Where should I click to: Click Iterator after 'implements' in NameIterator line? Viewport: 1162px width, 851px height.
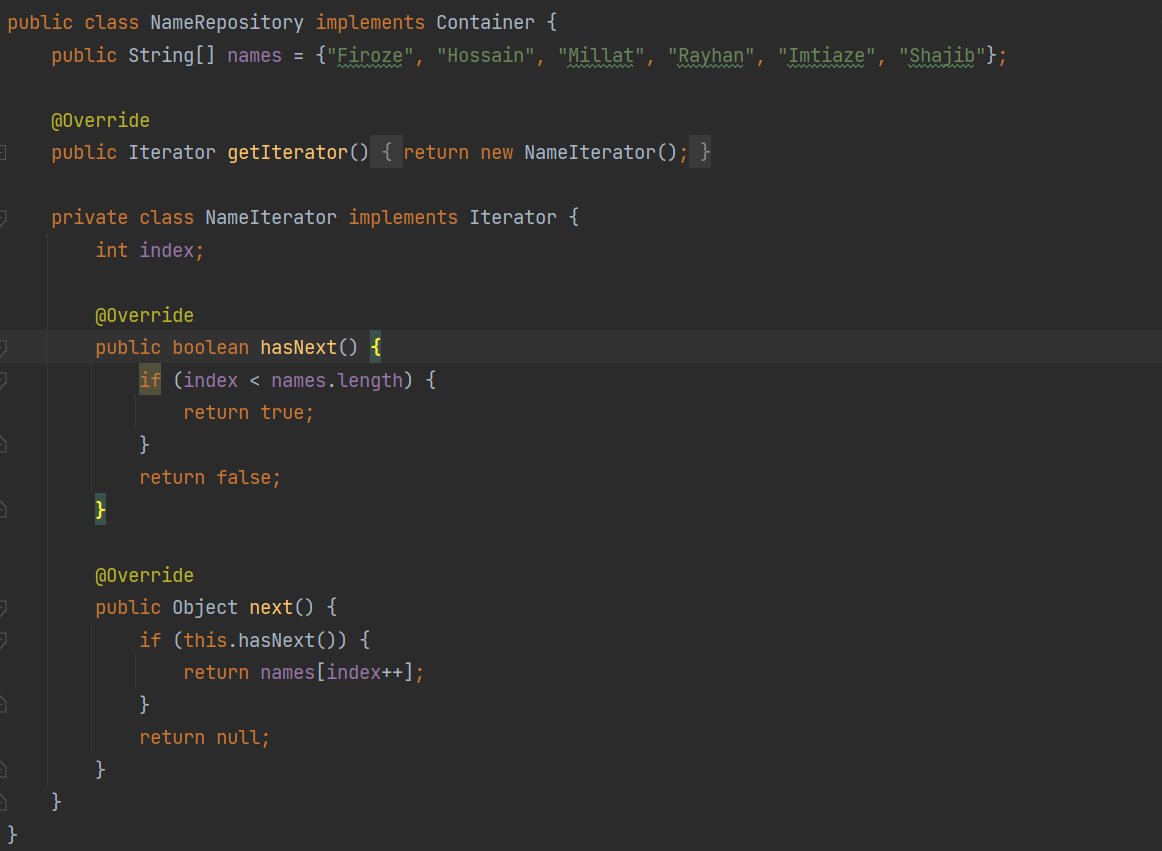coord(513,218)
